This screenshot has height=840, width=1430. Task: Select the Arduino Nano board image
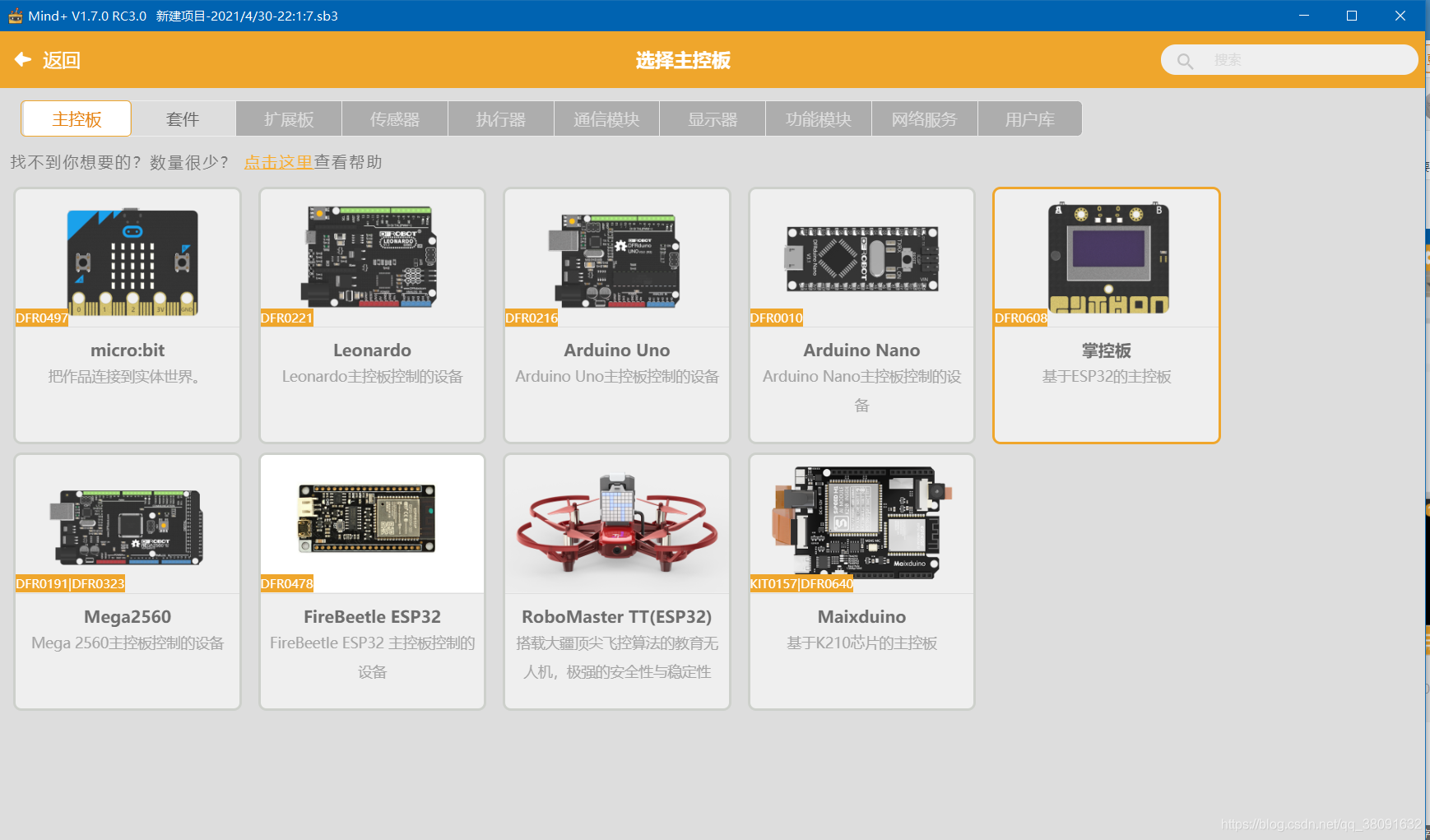click(861, 258)
